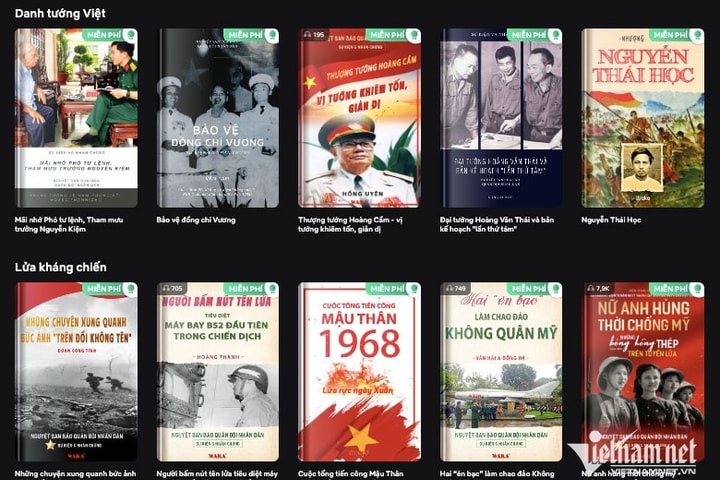
Task: Click the 195 listens headphone counter
Action: pos(314,34)
